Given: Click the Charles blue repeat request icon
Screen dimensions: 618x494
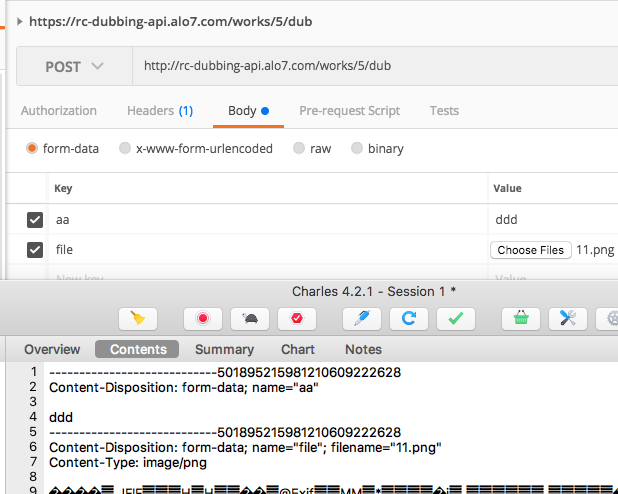Looking at the screenshot, I should pyautogui.click(x=409, y=318).
